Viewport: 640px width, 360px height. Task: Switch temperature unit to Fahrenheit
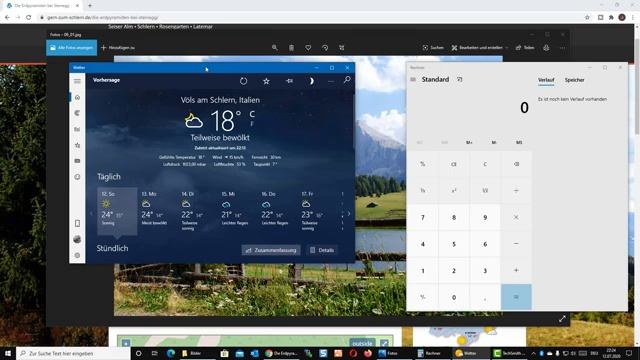252,123
